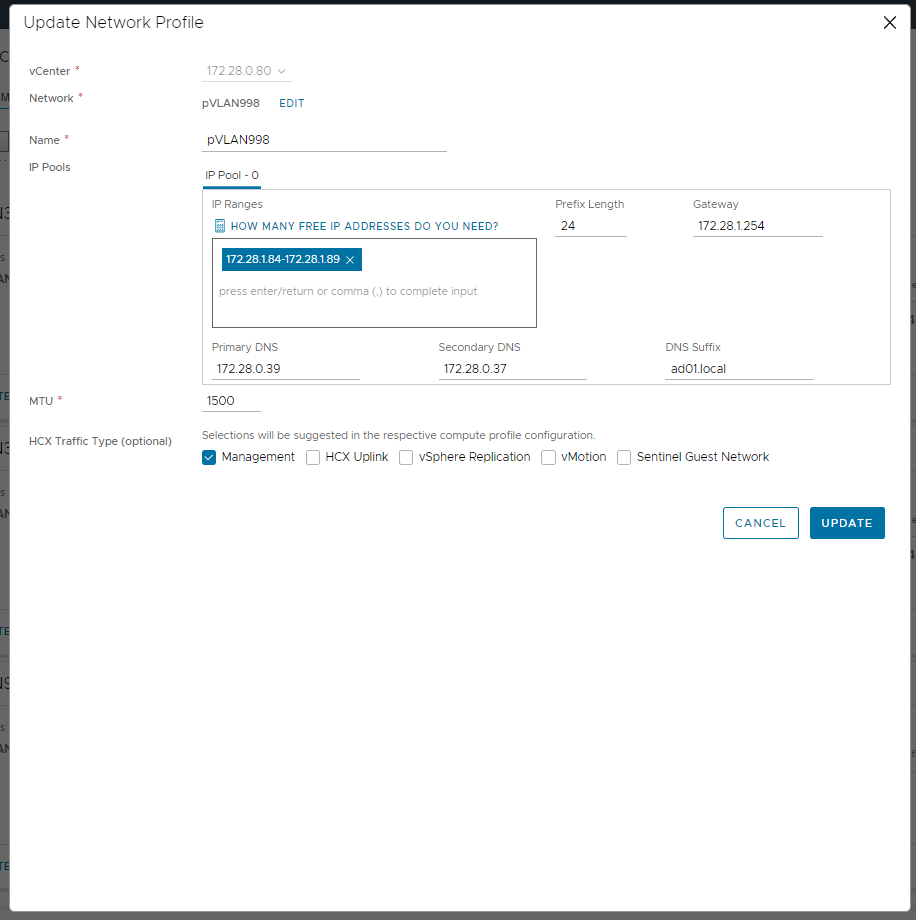Screen dimensions: 916x920
Task: Click the IP Ranges label
Action: pyautogui.click(x=237, y=204)
